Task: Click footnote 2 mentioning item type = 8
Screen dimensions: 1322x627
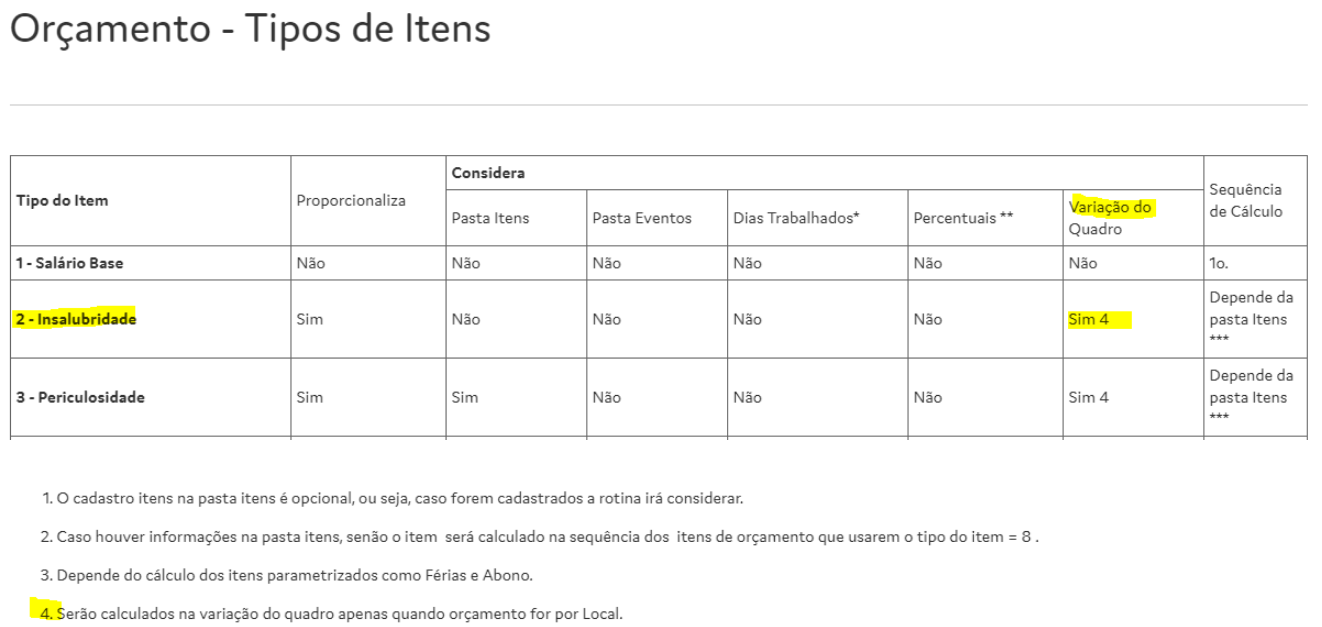Action: (540, 537)
